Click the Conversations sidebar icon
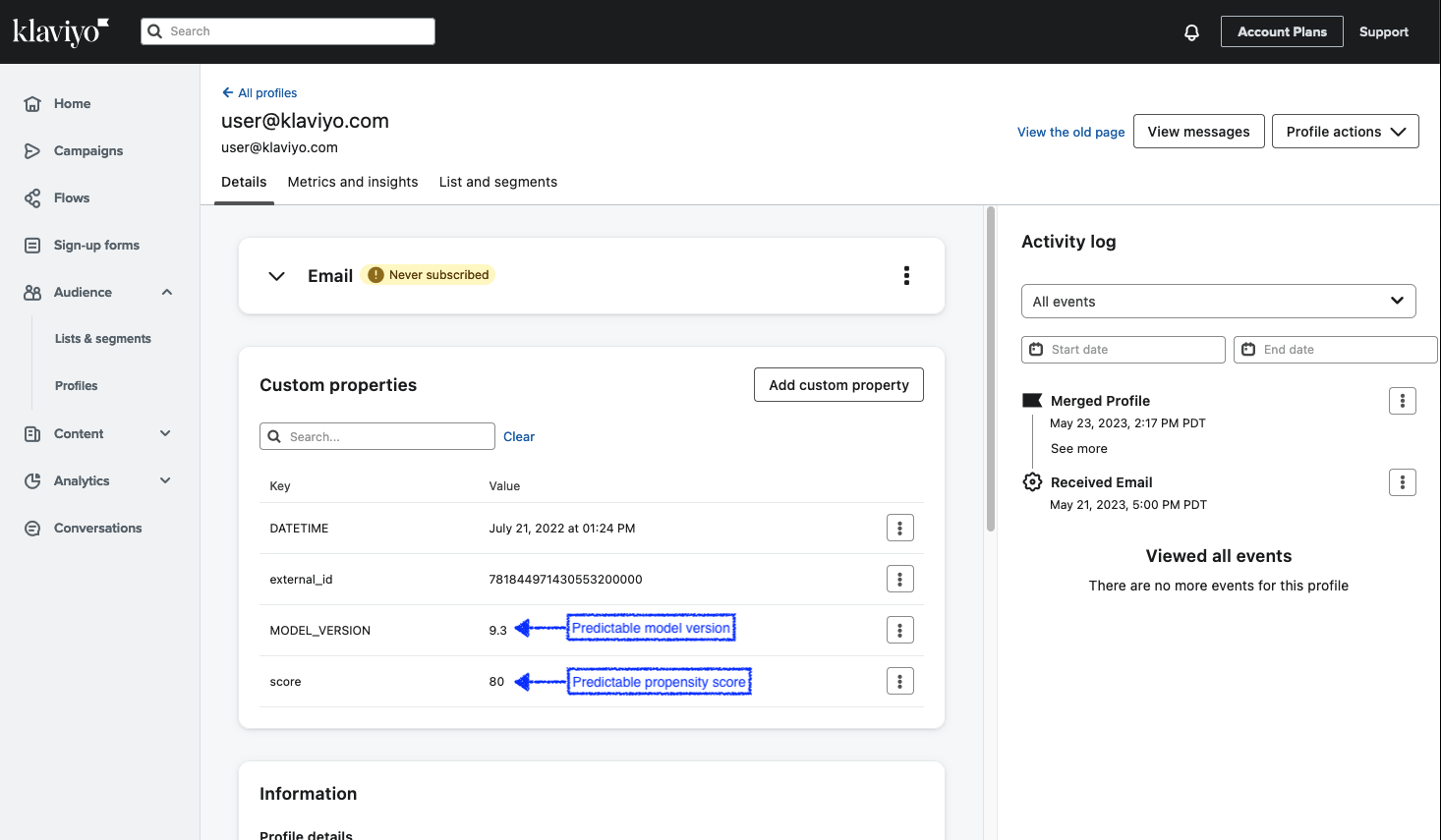1441x840 pixels. [32, 529]
